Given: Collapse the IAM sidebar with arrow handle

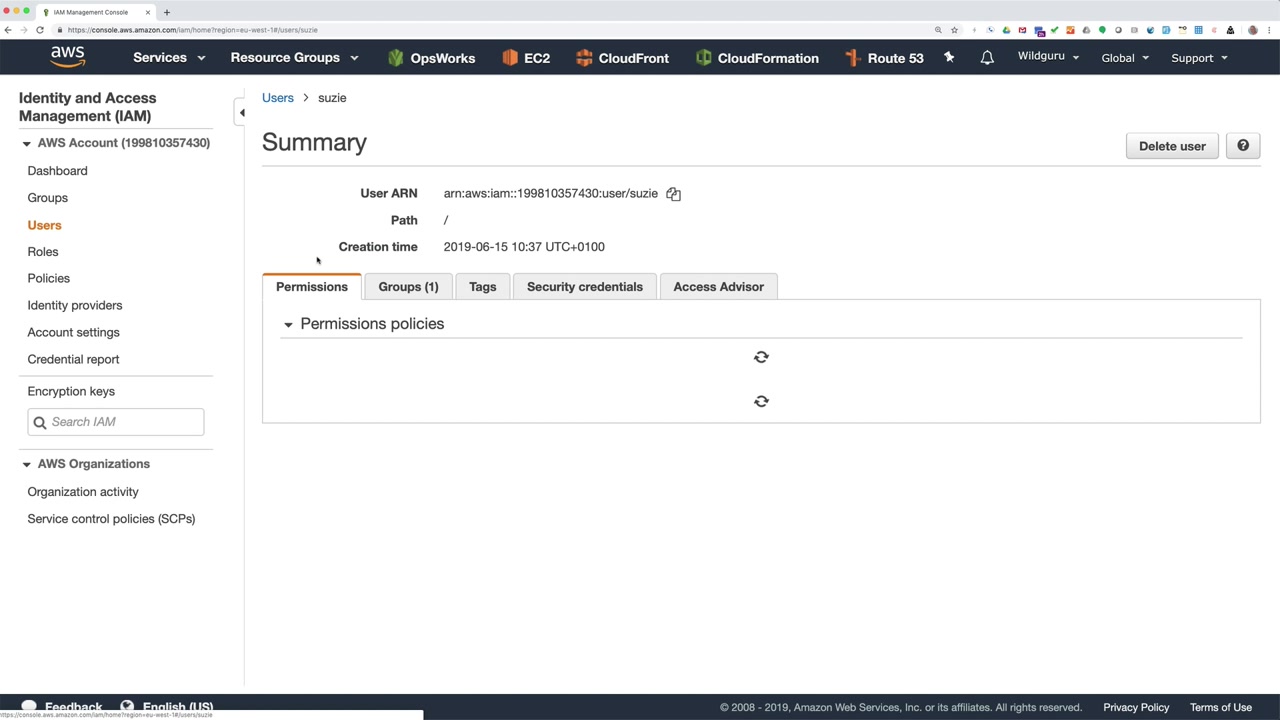Looking at the screenshot, I should [241, 113].
